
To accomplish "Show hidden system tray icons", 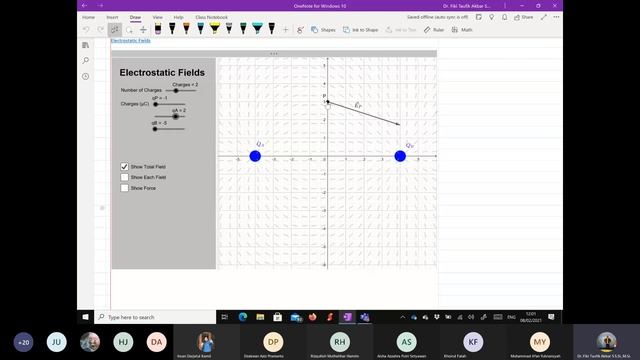I will (x=402, y=317).
